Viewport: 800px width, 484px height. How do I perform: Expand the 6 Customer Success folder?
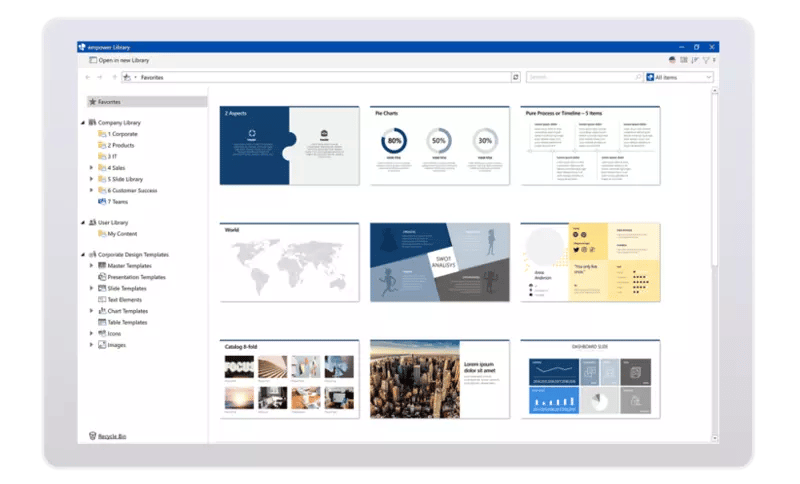(92, 190)
